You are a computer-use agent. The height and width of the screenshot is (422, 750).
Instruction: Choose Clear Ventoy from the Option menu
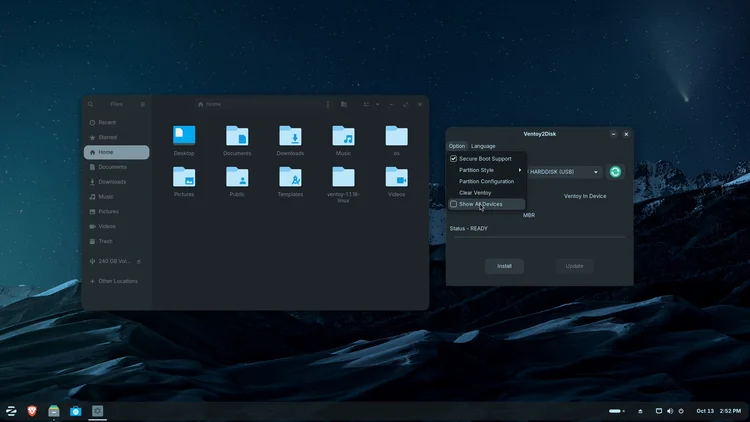487,193
